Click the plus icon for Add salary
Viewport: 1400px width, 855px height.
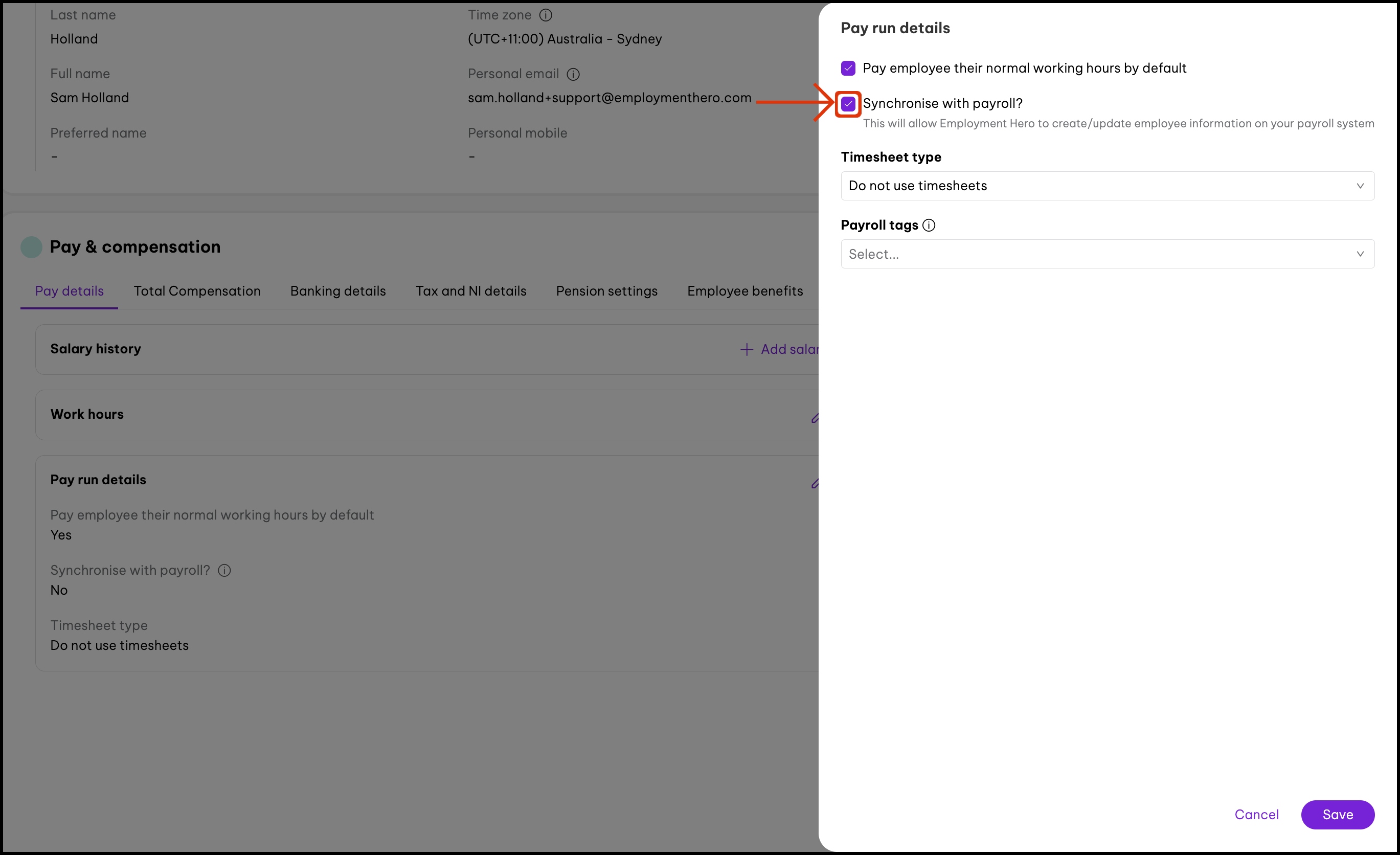click(x=747, y=349)
